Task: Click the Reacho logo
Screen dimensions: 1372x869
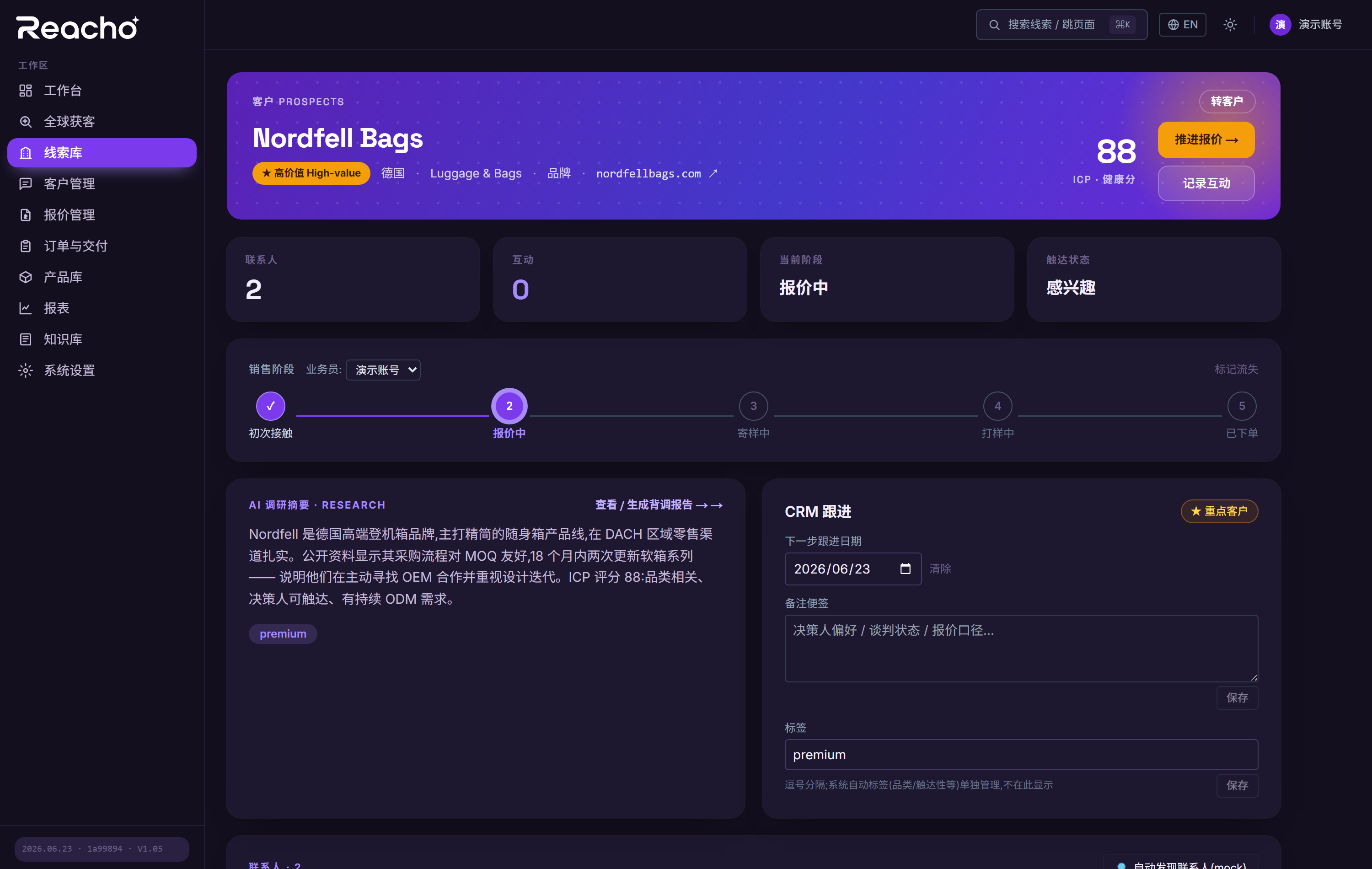Action: 77,27
